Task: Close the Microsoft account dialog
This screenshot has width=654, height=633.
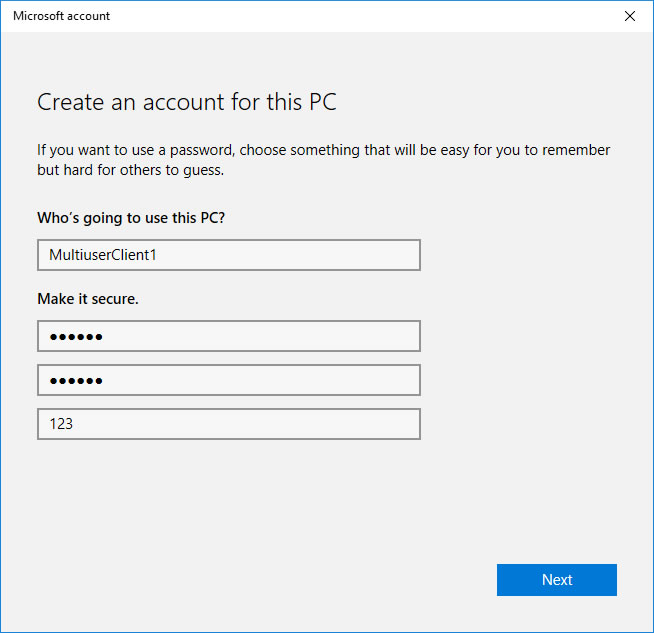Action: (629, 16)
